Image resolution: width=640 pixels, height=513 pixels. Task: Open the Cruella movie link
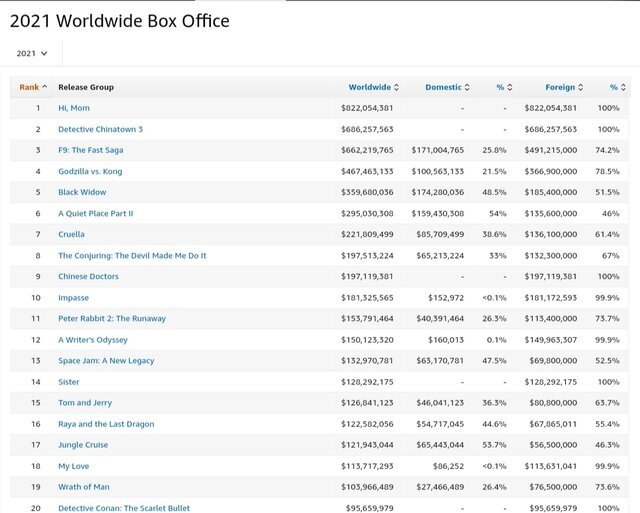coord(71,234)
